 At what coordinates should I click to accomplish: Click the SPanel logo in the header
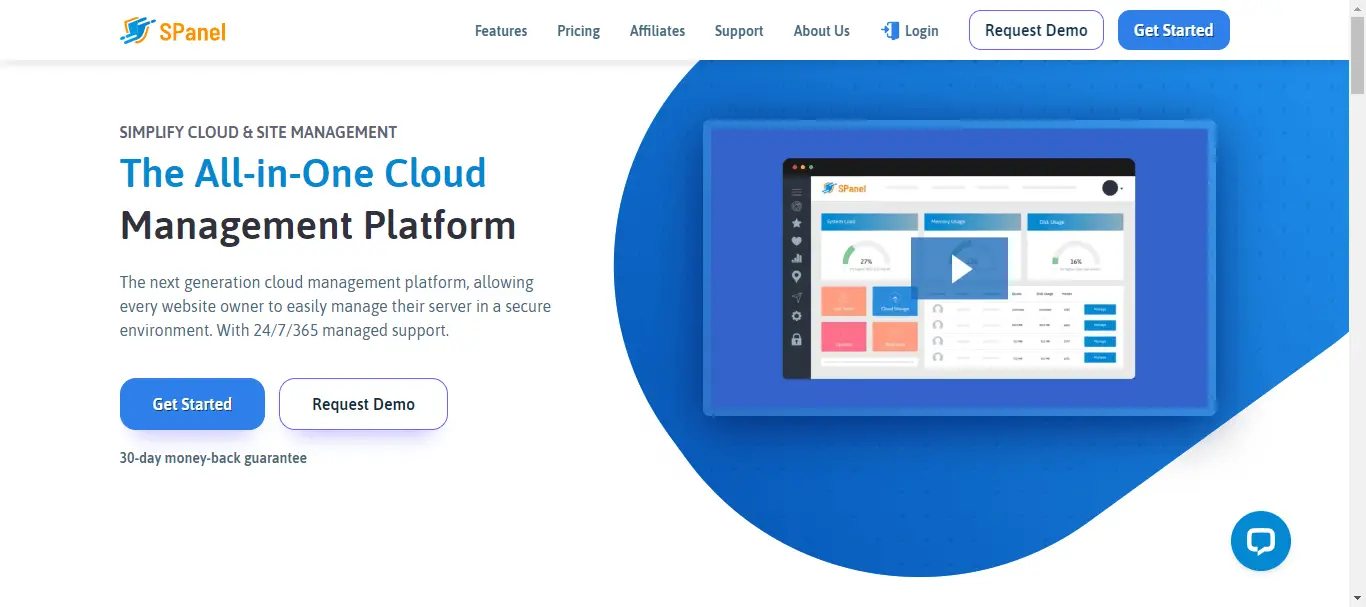[173, 31]
